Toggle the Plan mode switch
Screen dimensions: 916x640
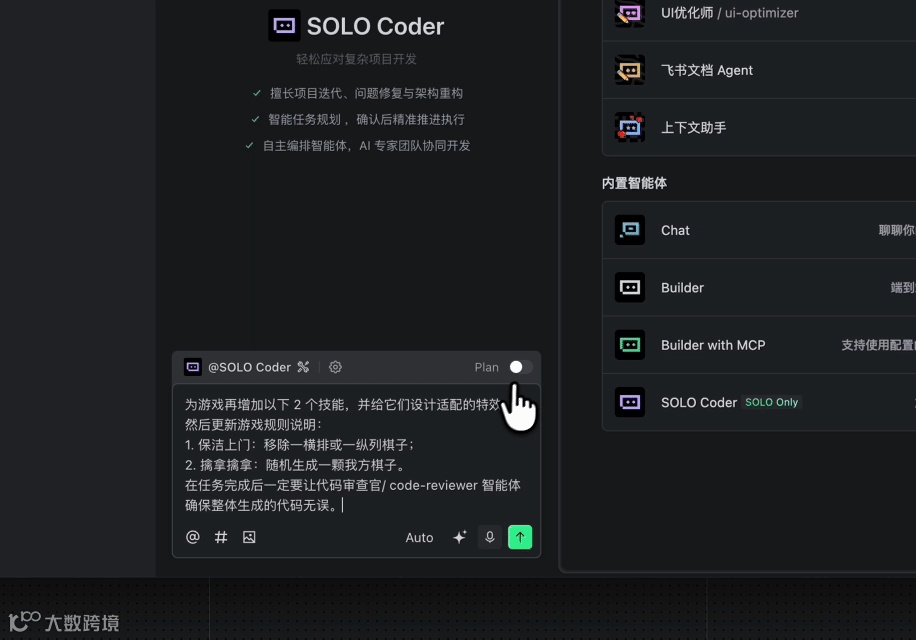520,367
